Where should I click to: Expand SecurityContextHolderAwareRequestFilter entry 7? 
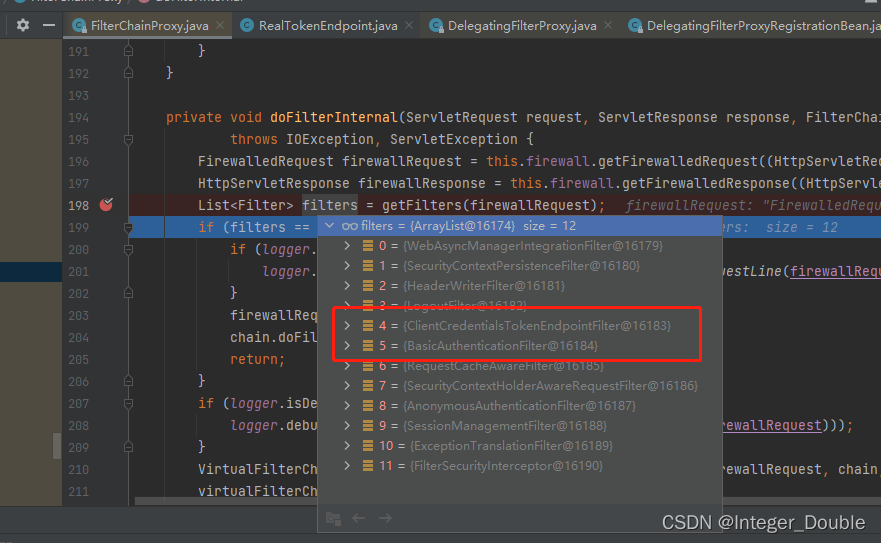pos(347,386)
